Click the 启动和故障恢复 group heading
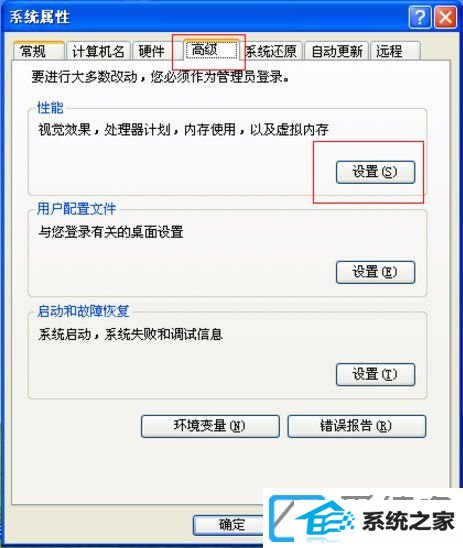This screenshot has width=463, height=548. pos(83,311)
